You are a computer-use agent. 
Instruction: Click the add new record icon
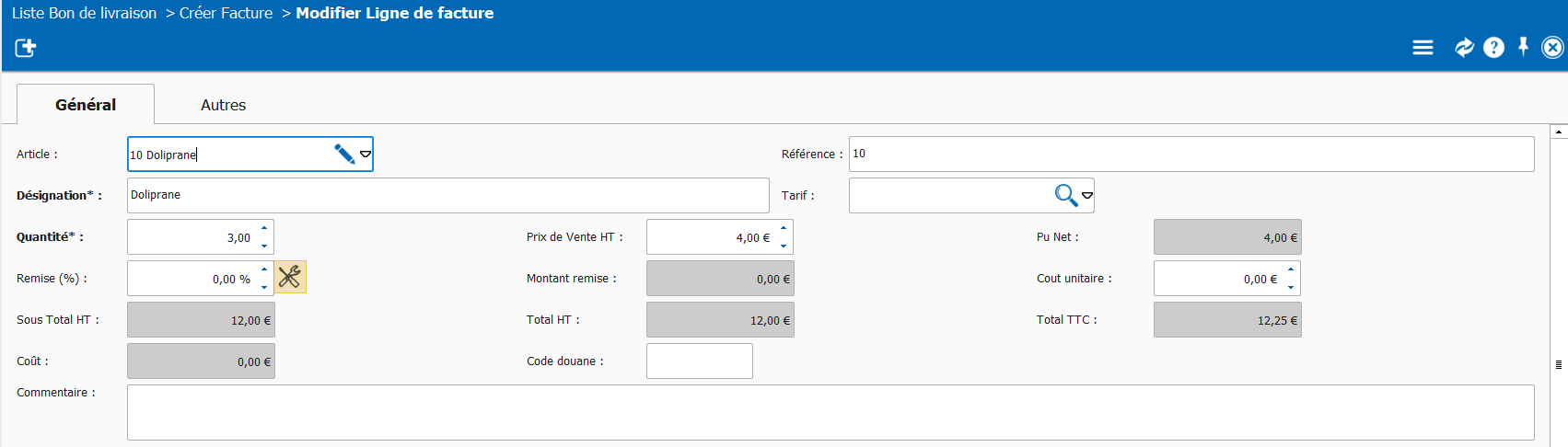coord(26,48)
